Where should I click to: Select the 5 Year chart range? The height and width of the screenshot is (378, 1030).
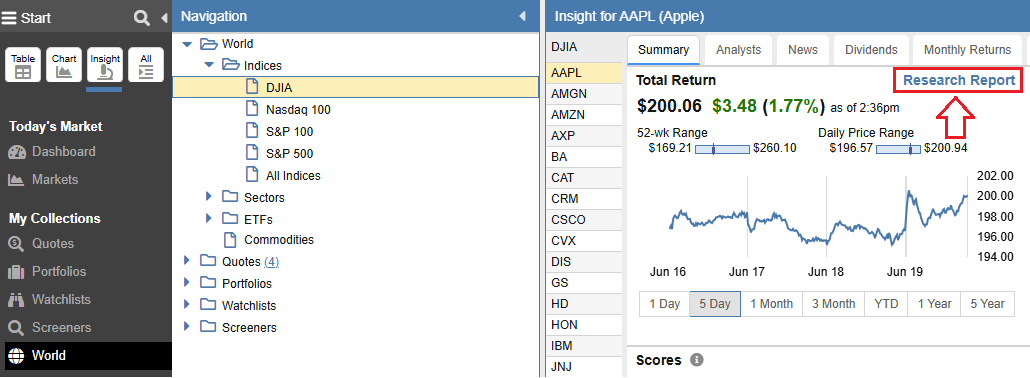pos(987,304)
